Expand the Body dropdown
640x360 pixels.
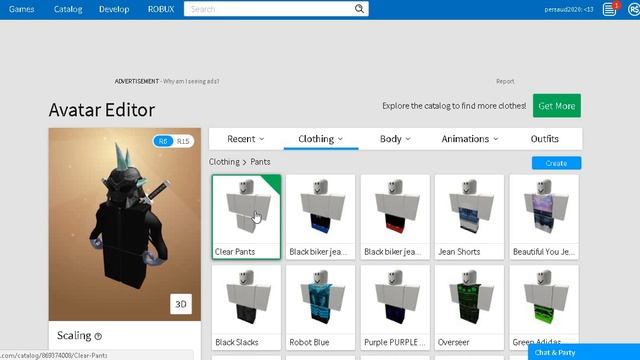(395, 139)
